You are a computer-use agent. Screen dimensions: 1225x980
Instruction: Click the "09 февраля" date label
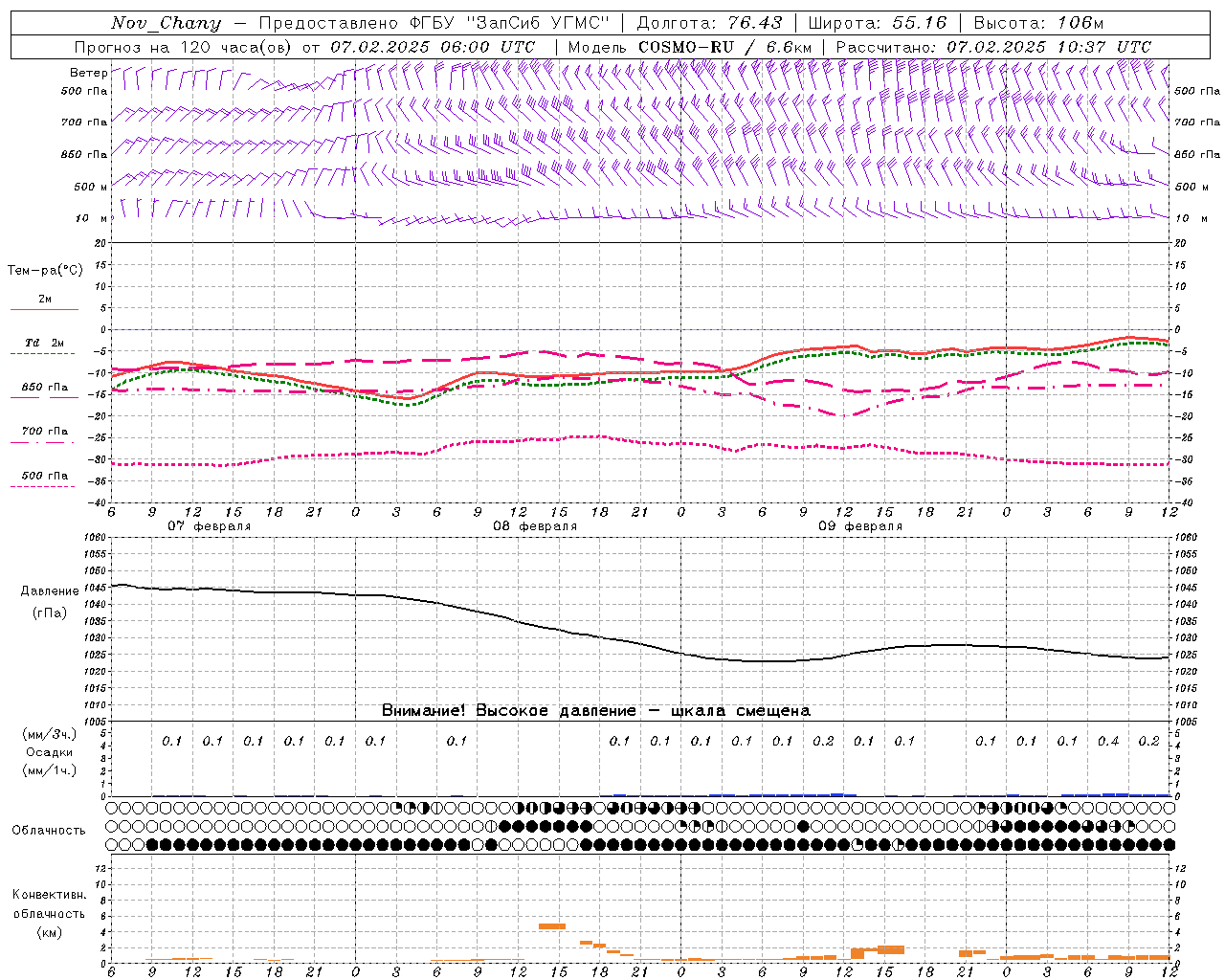pyautogui.click(x=860, y=526)
